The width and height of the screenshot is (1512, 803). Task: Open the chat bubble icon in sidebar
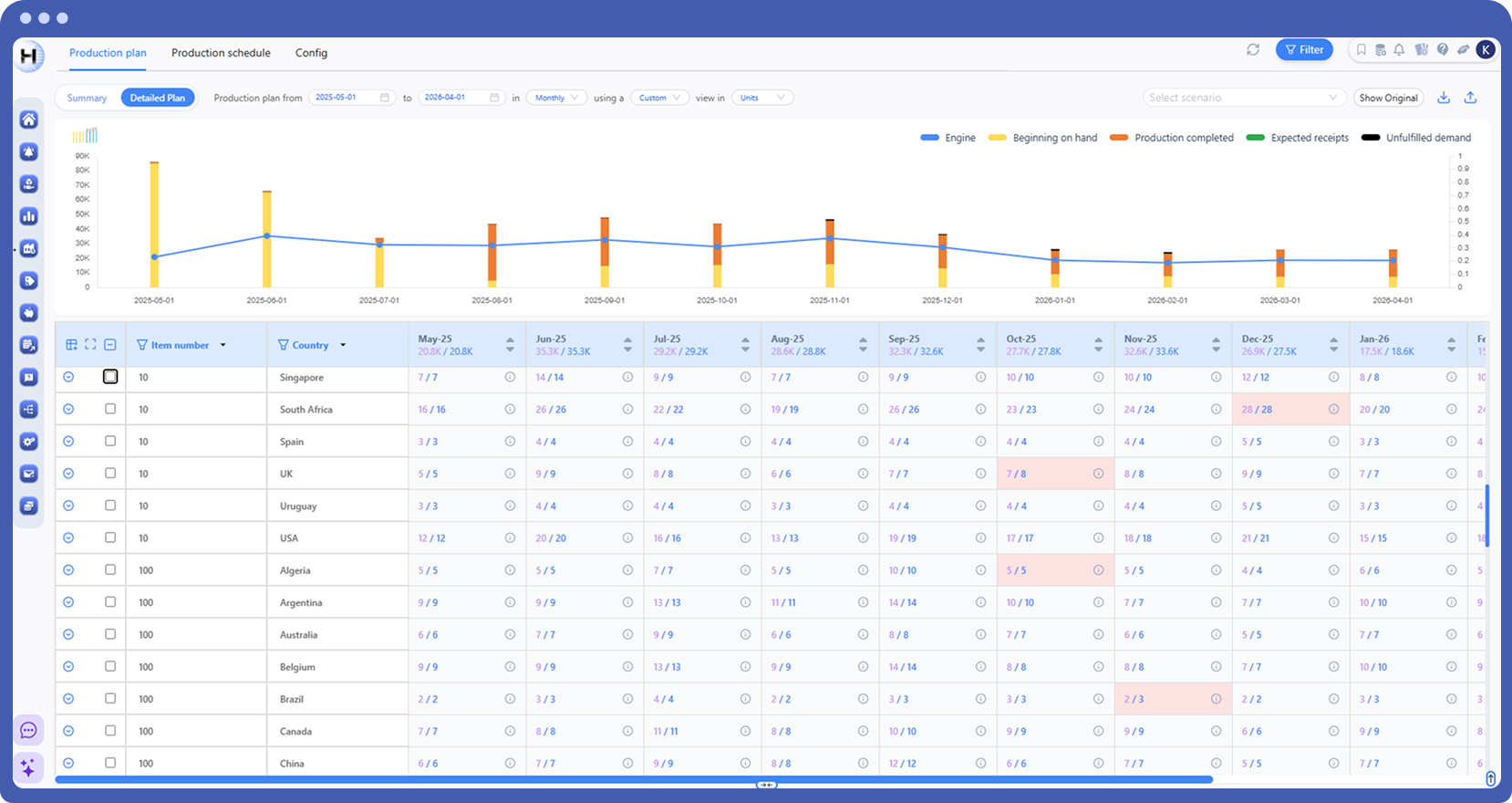click(28, 730)
